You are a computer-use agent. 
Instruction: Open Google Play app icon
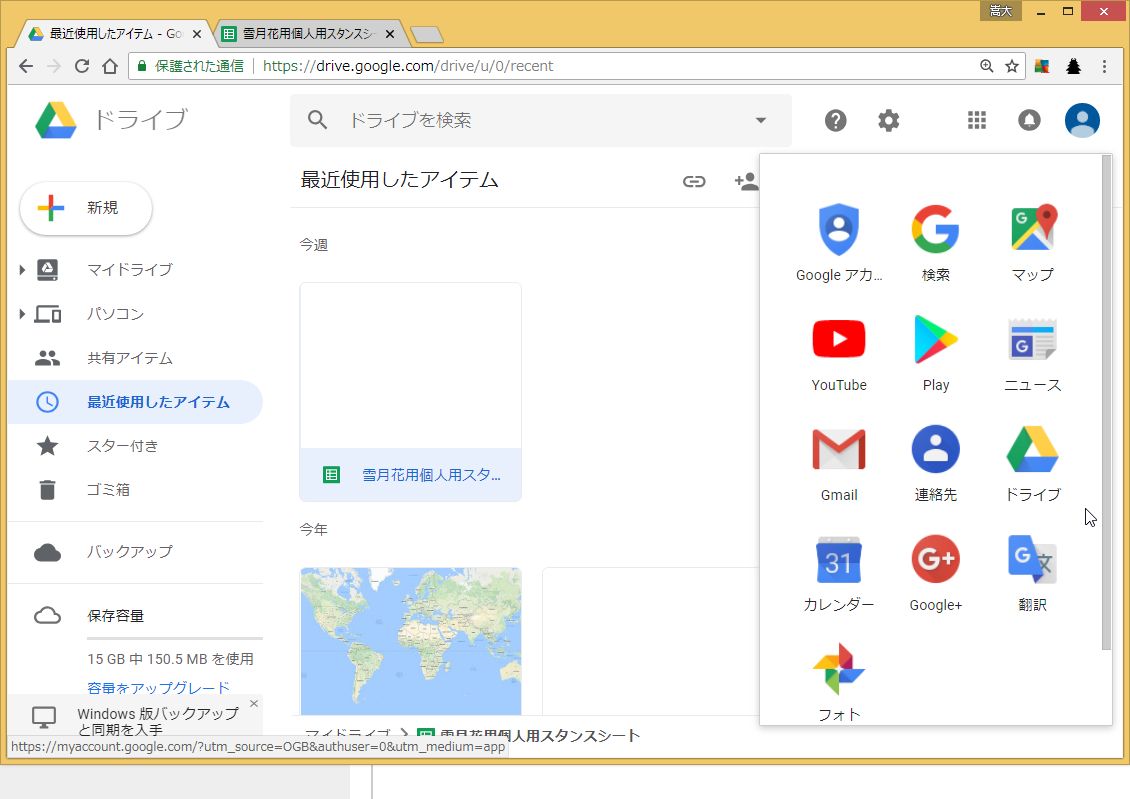pos(935,353)
